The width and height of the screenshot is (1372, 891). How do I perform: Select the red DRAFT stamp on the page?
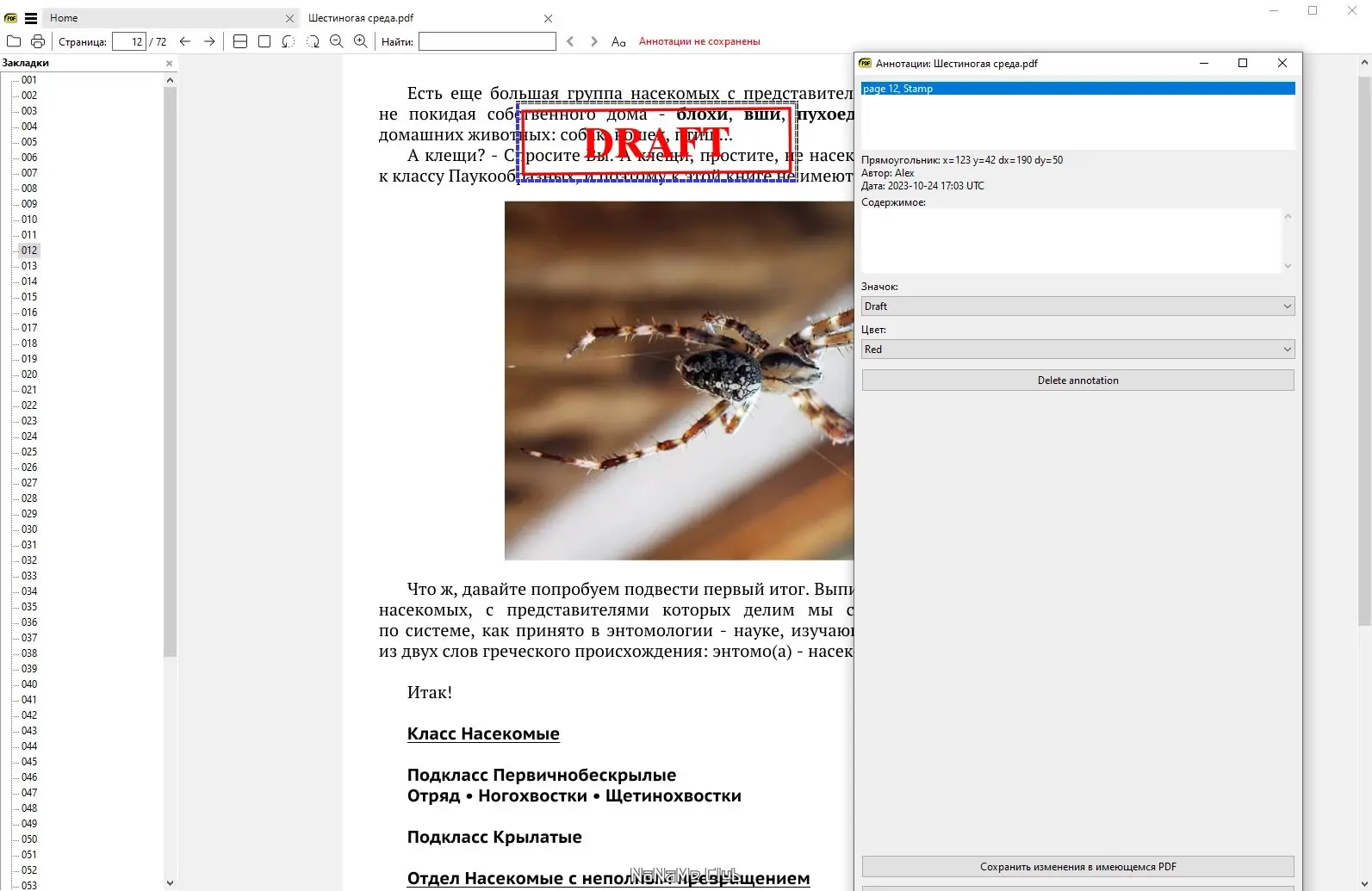[x=656, y=143]
